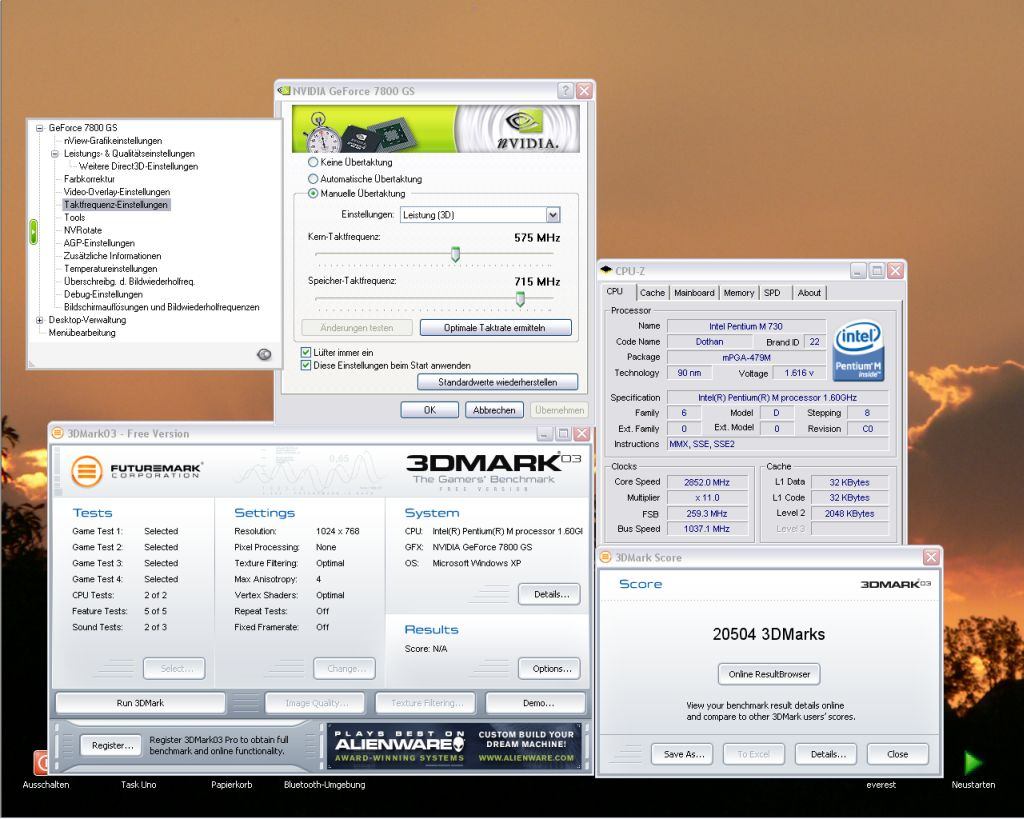
Task: Click the Speicher-Taktfrequenz slider handle
Action: coord(520,299)
